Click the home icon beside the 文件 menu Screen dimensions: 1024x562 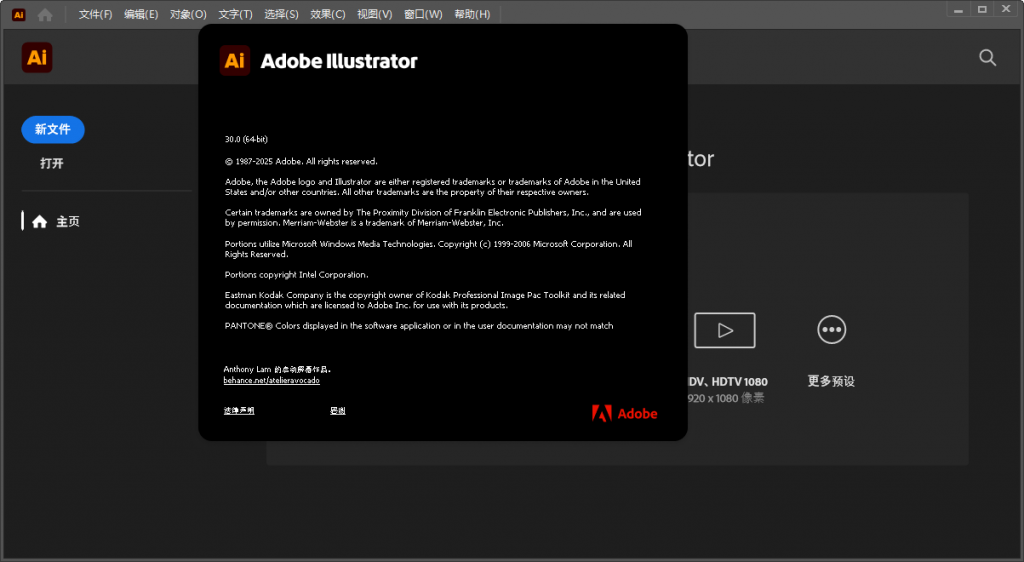tap(45, 15)
